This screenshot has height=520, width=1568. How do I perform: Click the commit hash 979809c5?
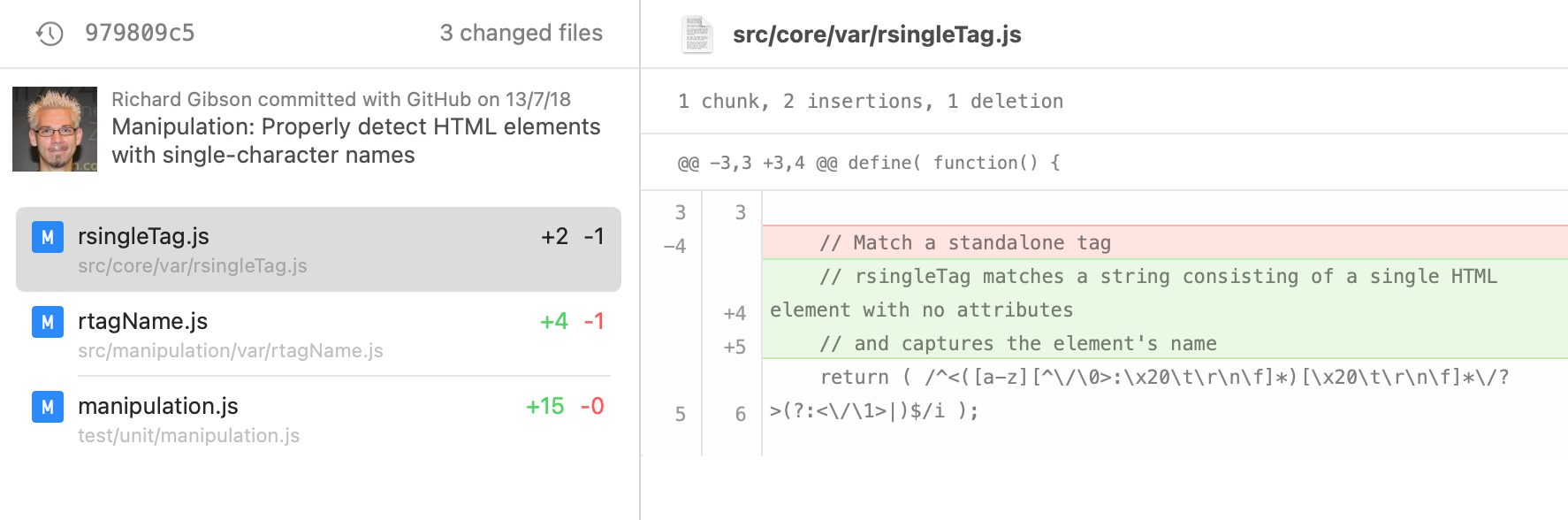pyautogui.click(x=140, y=34)
